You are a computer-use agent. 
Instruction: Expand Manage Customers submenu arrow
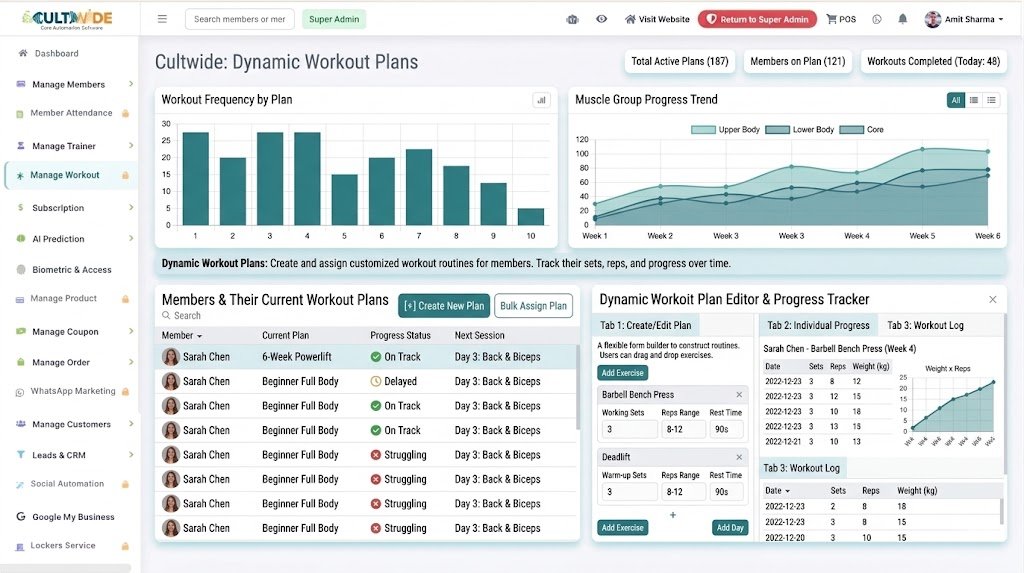pos(131,424)
